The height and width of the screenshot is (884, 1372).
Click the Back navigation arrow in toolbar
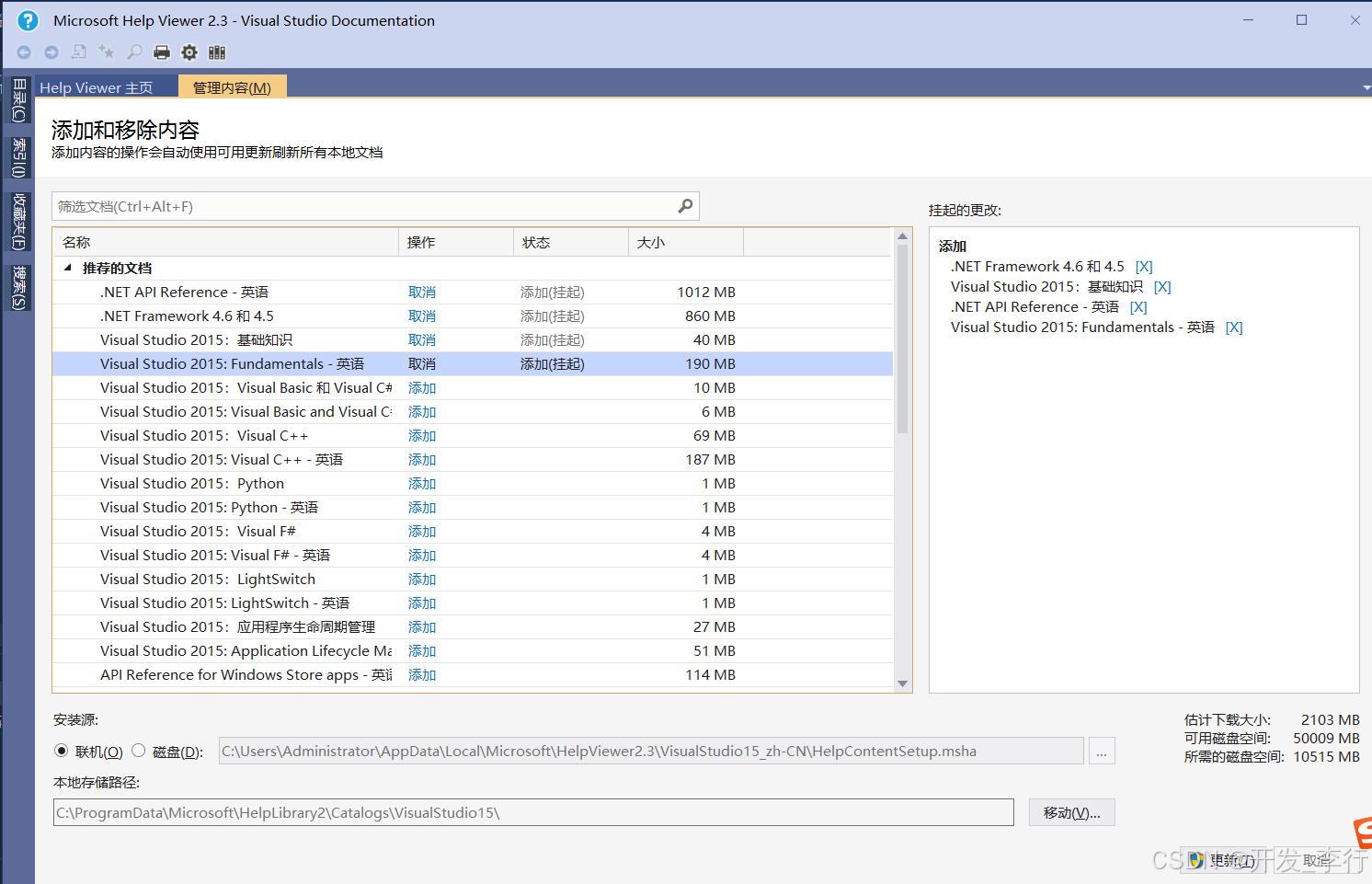point(24,52)
